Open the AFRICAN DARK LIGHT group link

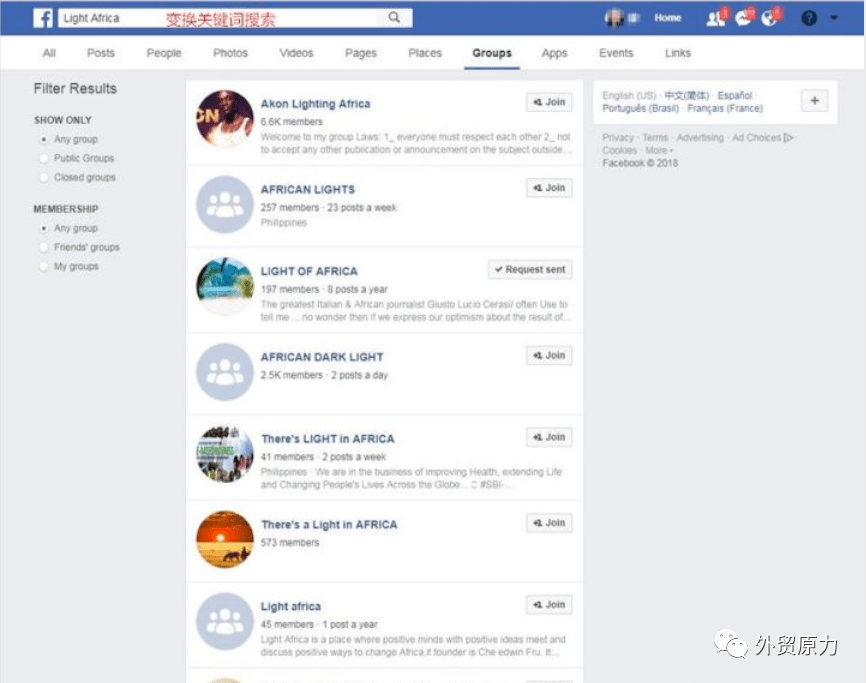(x=322, y=357)
